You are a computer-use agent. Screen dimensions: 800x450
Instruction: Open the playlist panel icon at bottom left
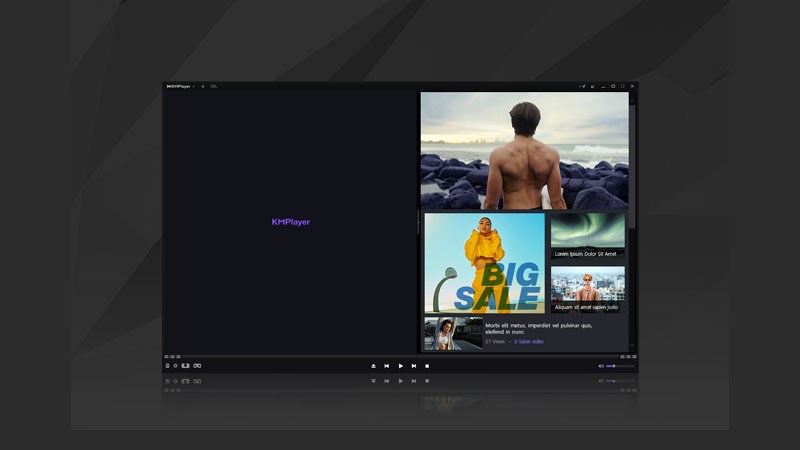(x=167, y=366)
